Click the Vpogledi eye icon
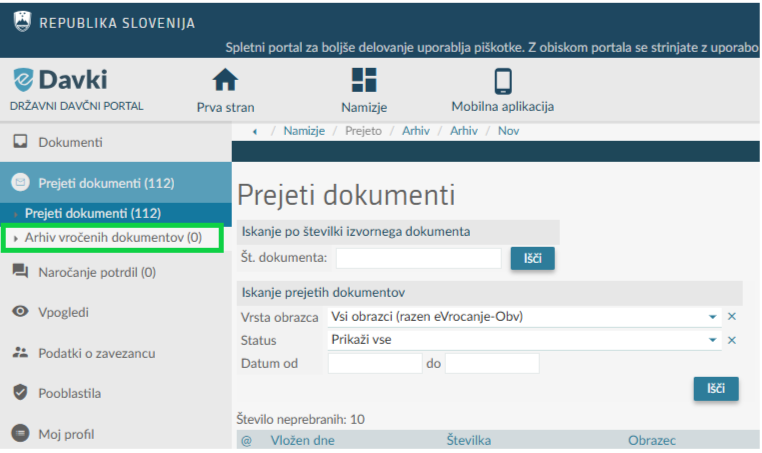This screenshot has height=453, width=762. [19, 312]
